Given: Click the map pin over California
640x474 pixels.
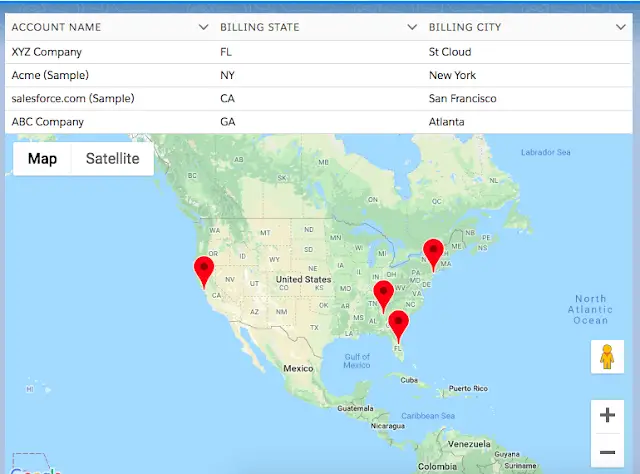Looking at the screenshot, I should [x=204, y=269].
